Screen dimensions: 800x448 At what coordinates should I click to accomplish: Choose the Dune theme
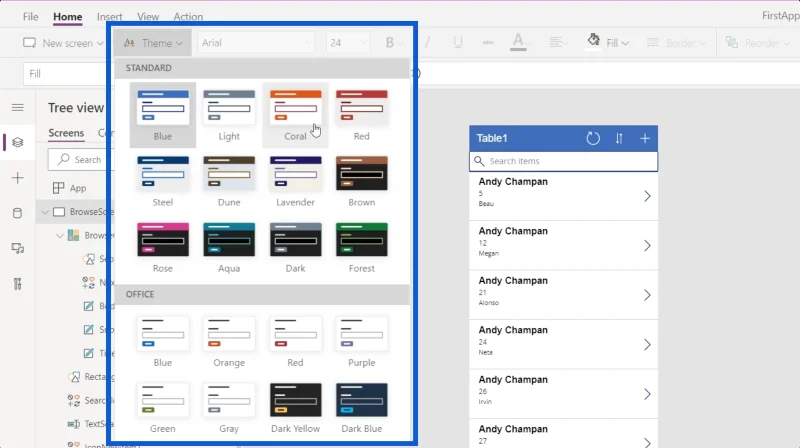(229, 181)
